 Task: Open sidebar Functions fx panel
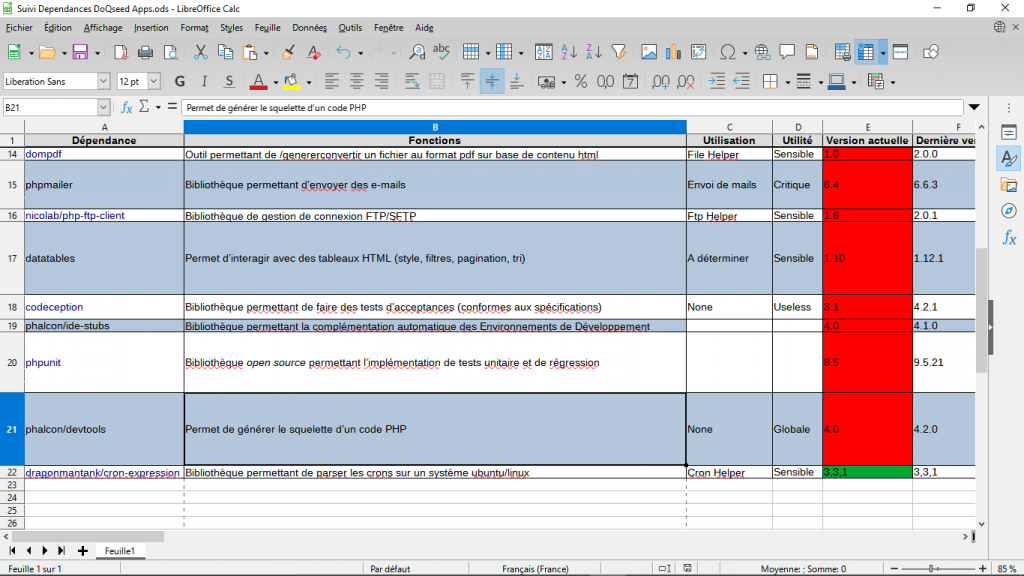point(1009,238)
